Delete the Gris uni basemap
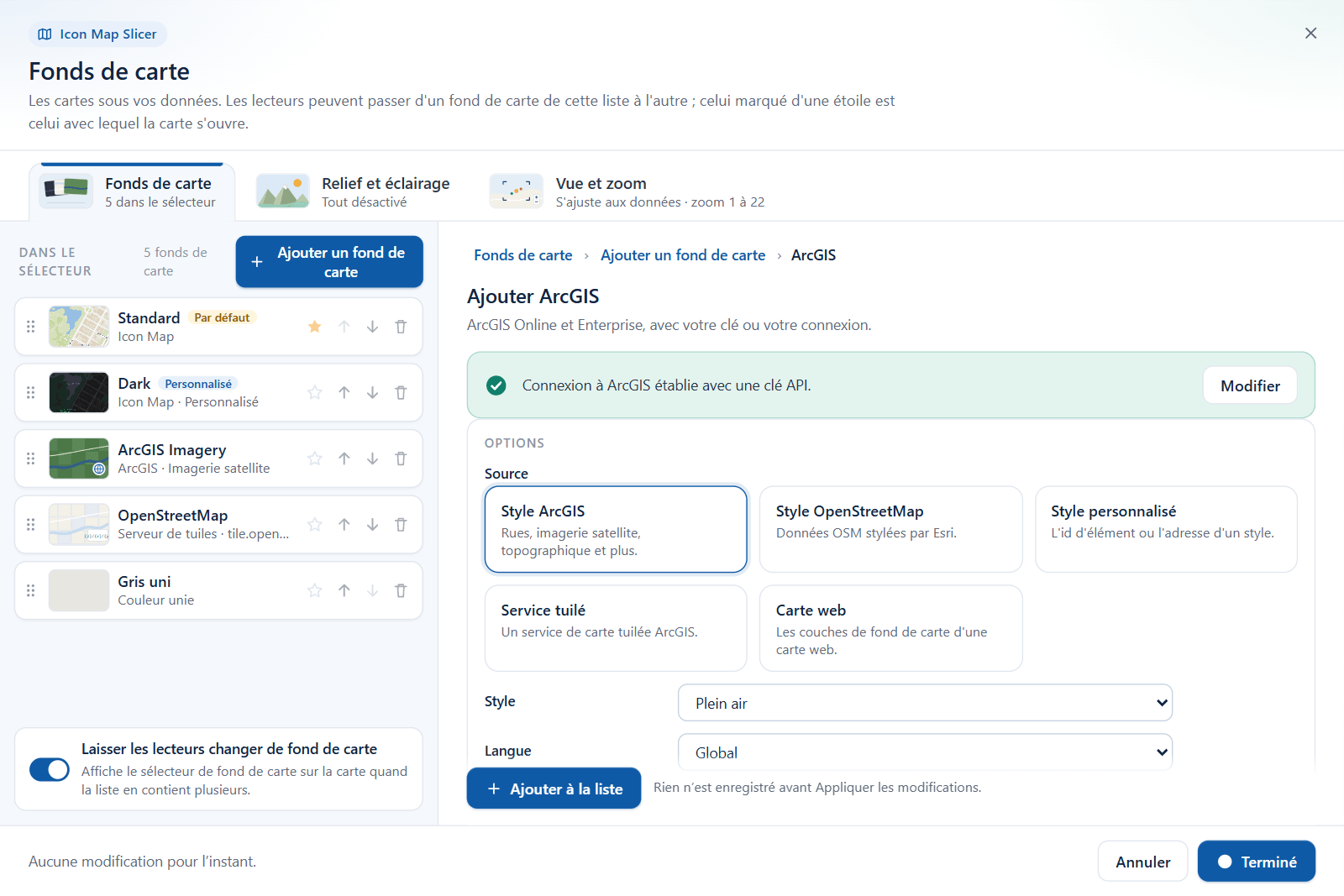 401,590
